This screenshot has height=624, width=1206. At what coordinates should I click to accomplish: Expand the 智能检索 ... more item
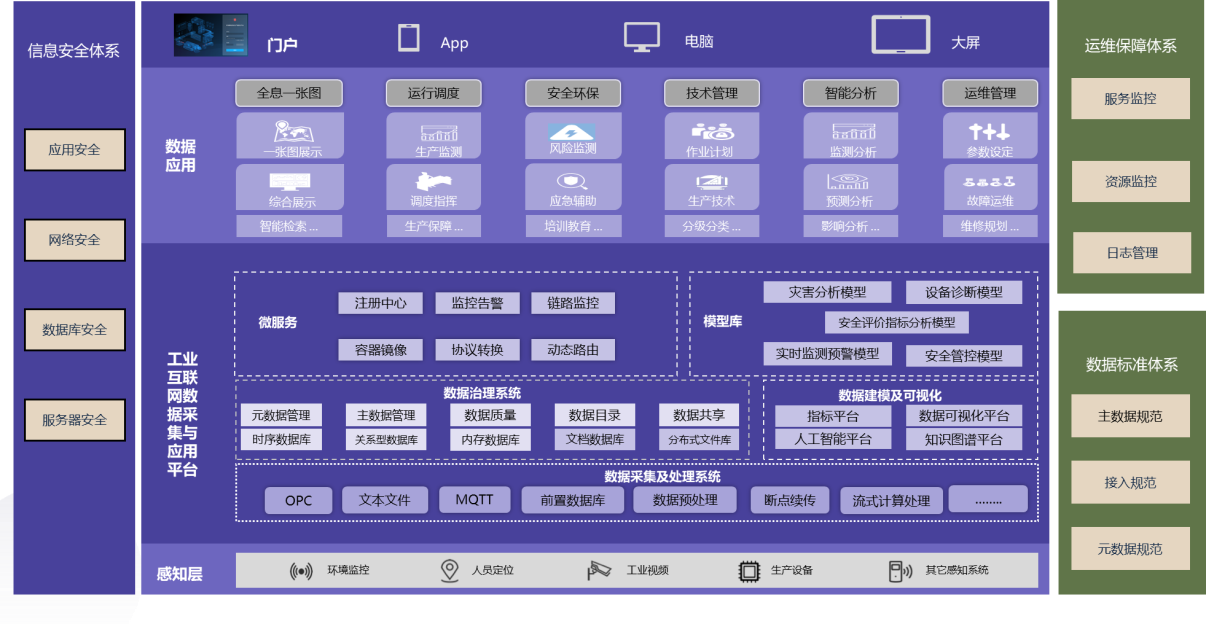tap(289, 226)
